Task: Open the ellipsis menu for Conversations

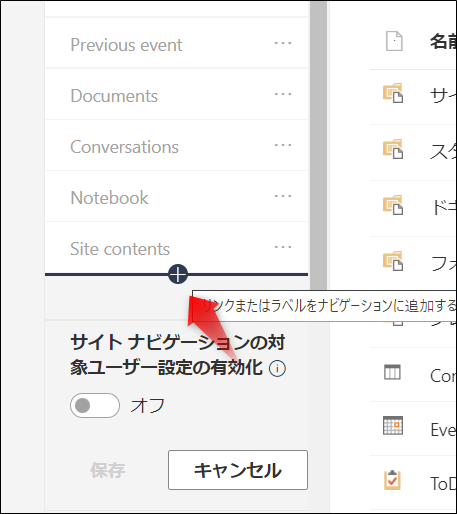Action: click(x=283, y=145)
